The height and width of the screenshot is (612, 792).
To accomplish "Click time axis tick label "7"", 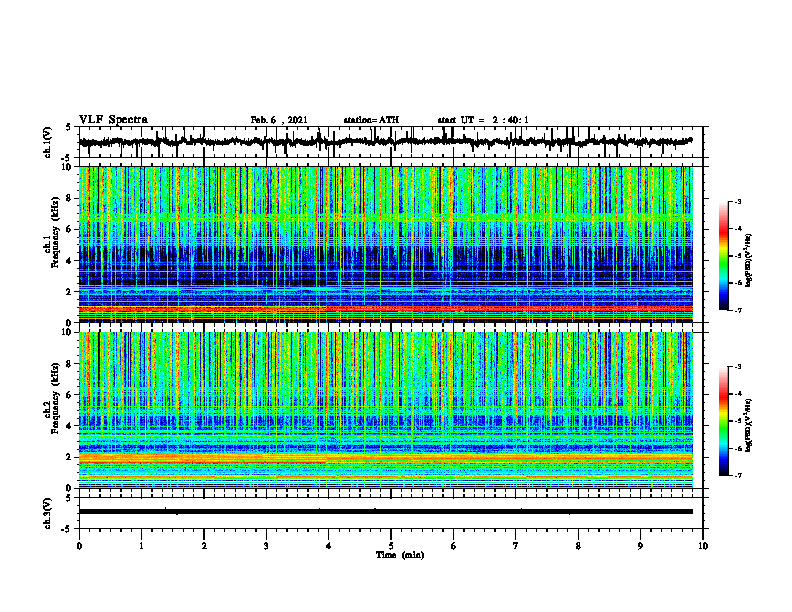I will [x=516, y=546].
